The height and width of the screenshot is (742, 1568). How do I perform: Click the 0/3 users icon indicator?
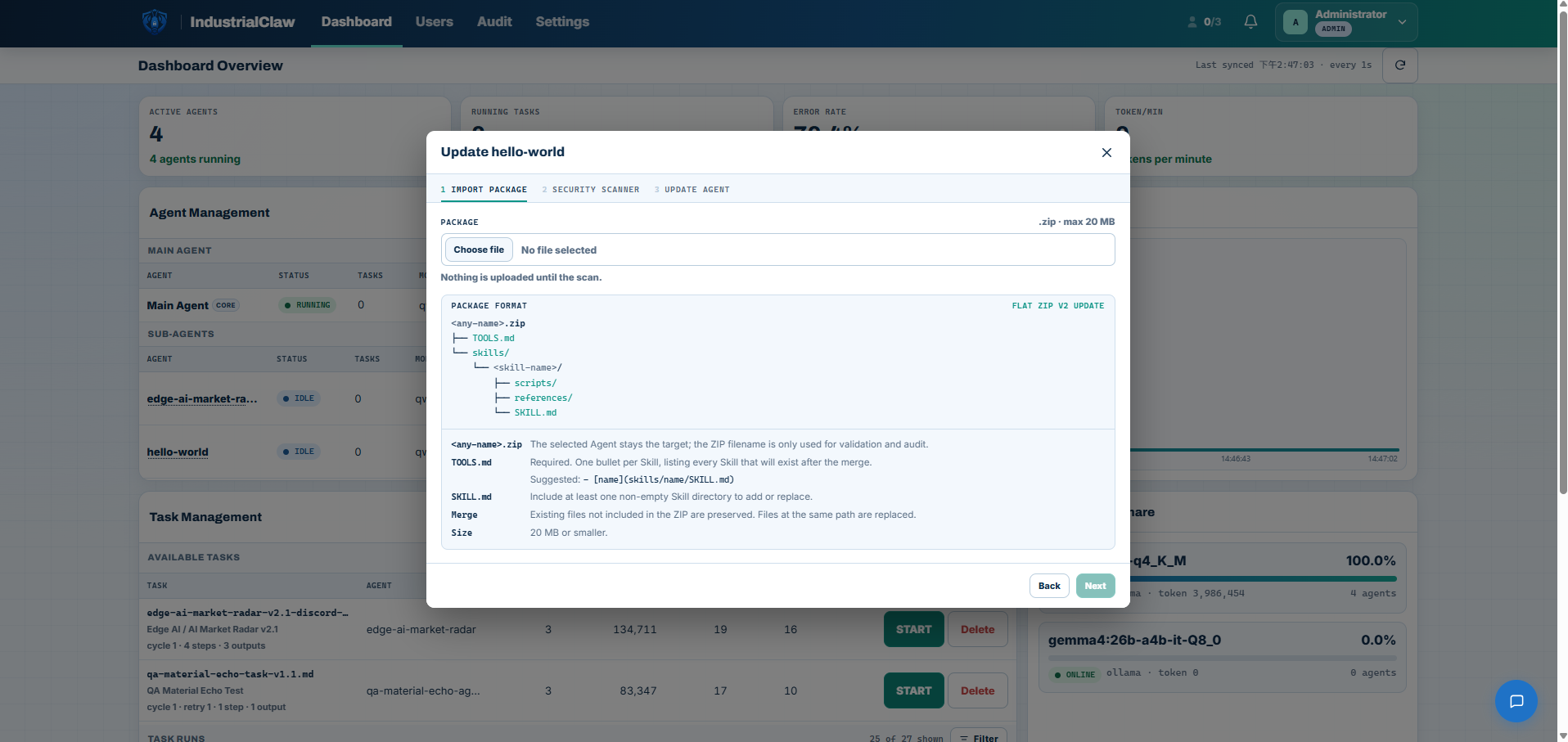click(1205, 22)
